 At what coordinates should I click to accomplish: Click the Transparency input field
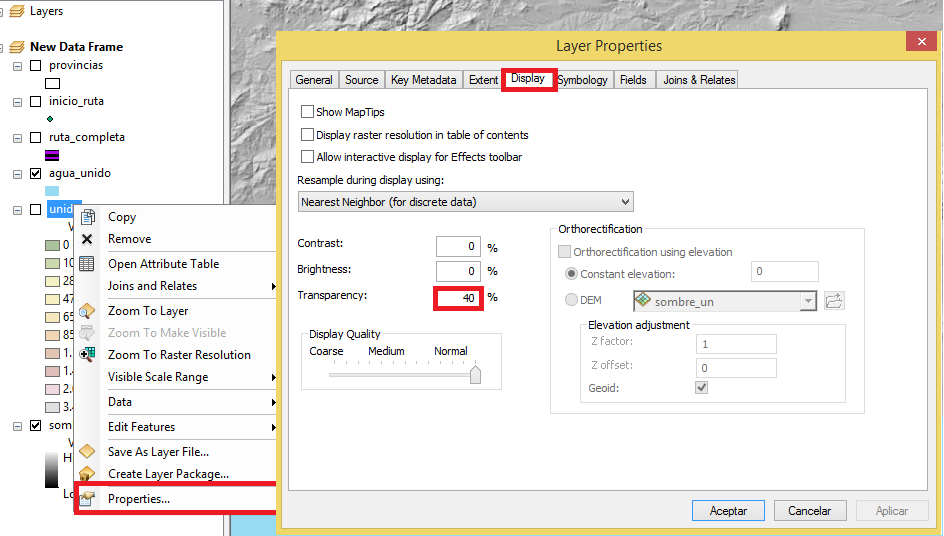point(459,297)
